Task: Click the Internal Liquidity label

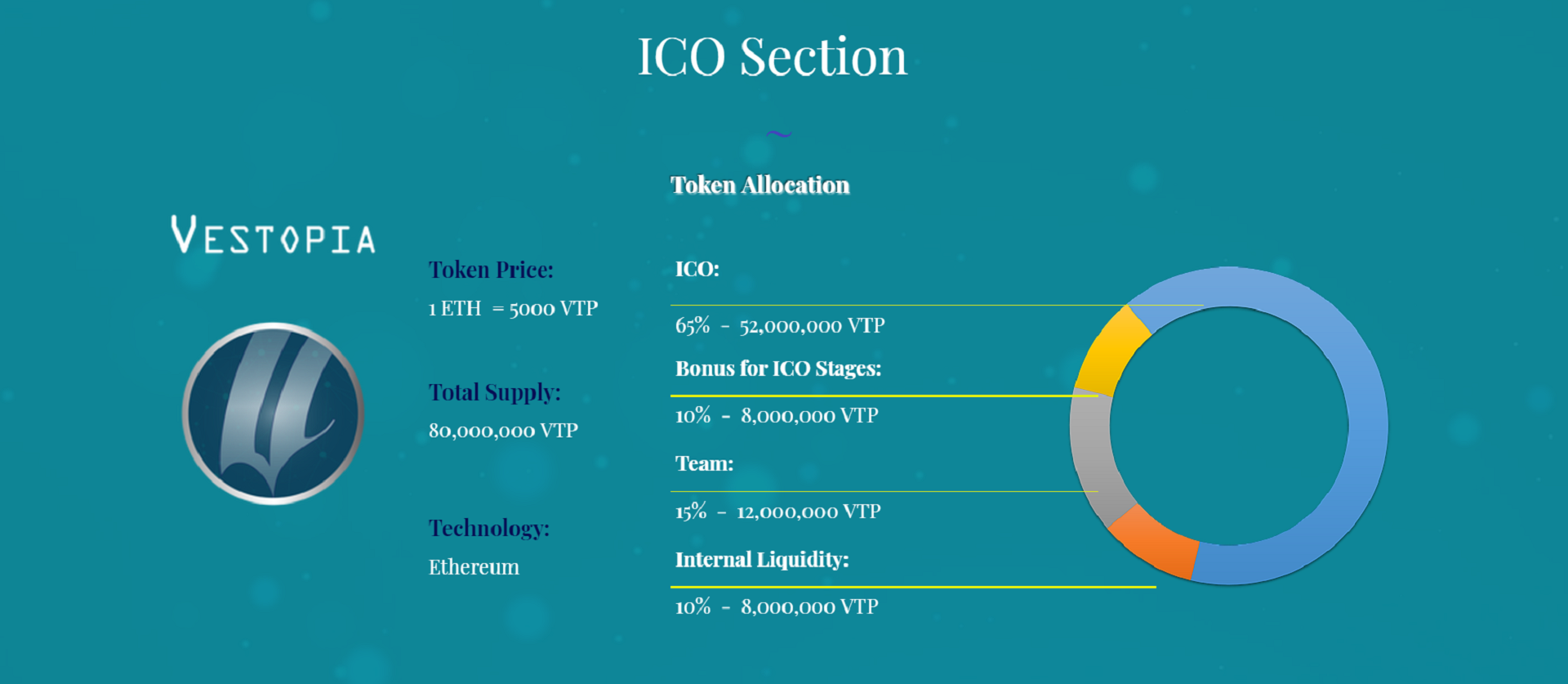Action: coord(762,560)
